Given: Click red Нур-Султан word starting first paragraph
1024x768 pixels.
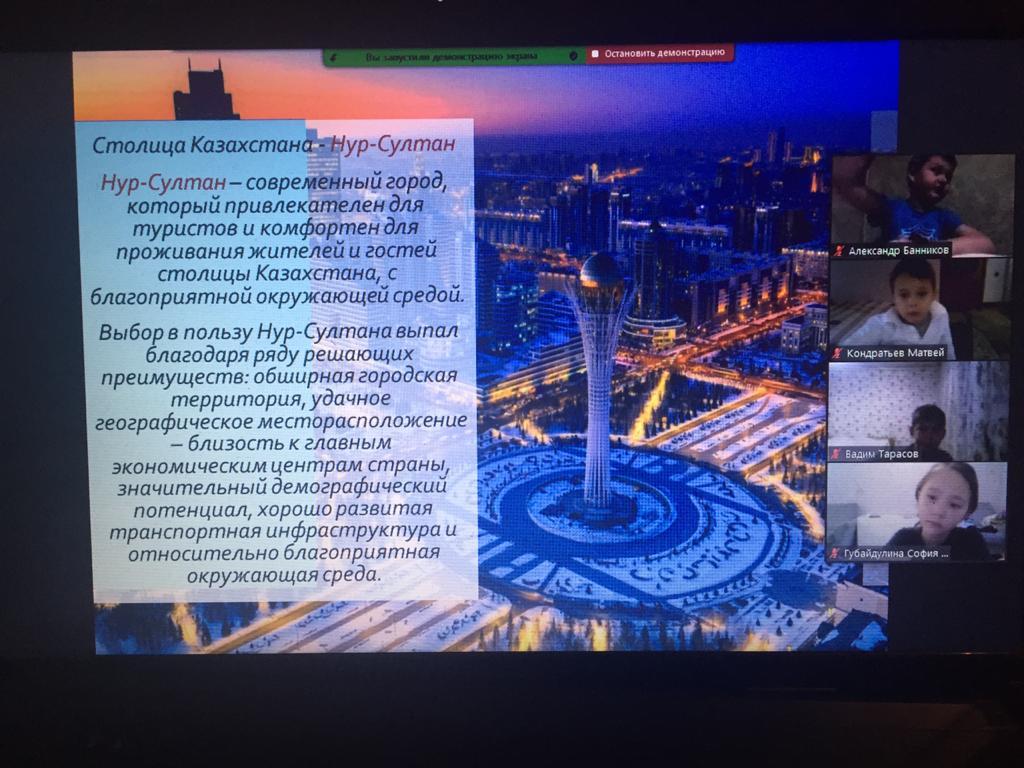Looking at the screenshot, I should [x=163, y=183].
